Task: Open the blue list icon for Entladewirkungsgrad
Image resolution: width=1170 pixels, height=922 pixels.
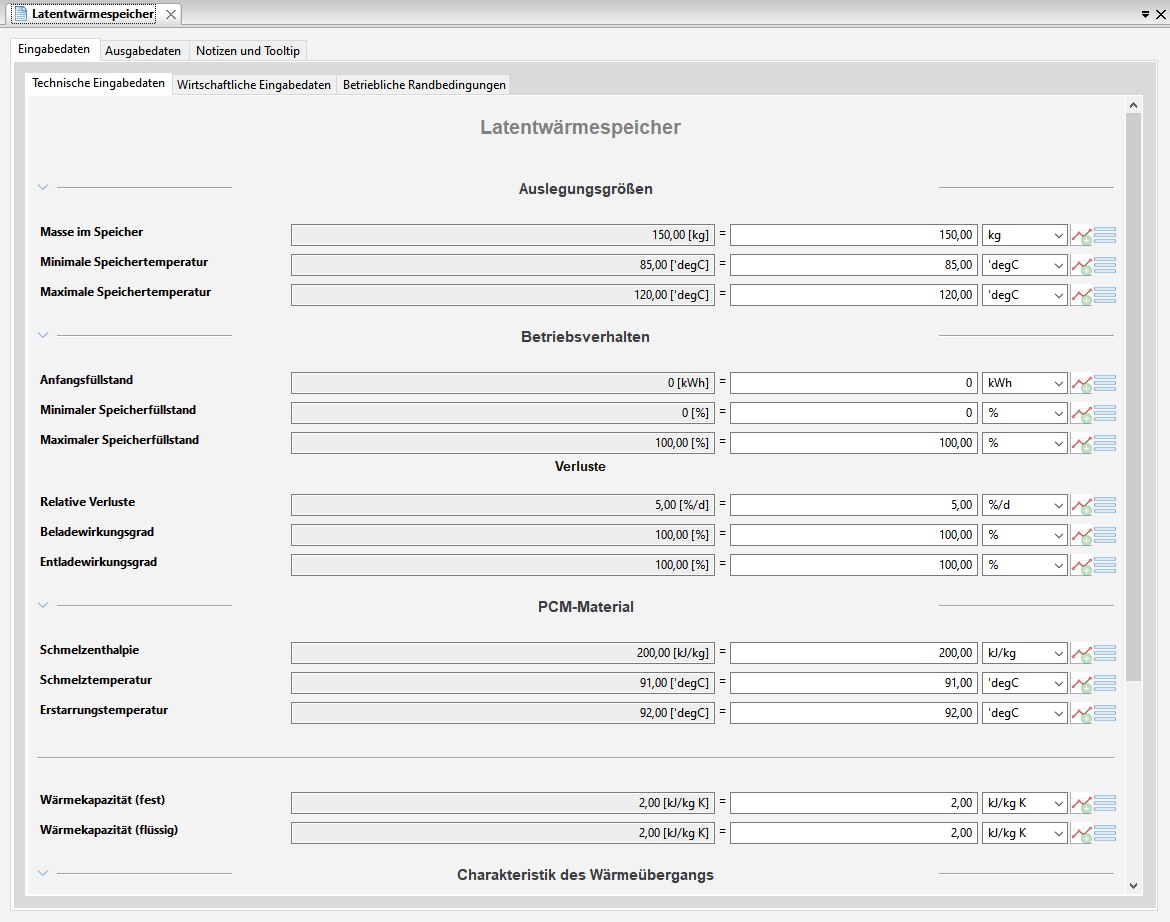Action: [1105, 565]
